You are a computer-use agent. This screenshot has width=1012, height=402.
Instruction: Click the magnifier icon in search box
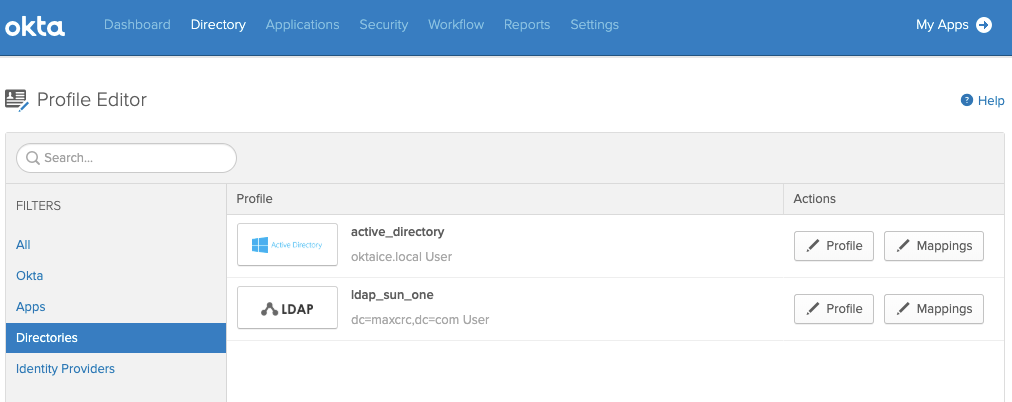click(32, 158)
